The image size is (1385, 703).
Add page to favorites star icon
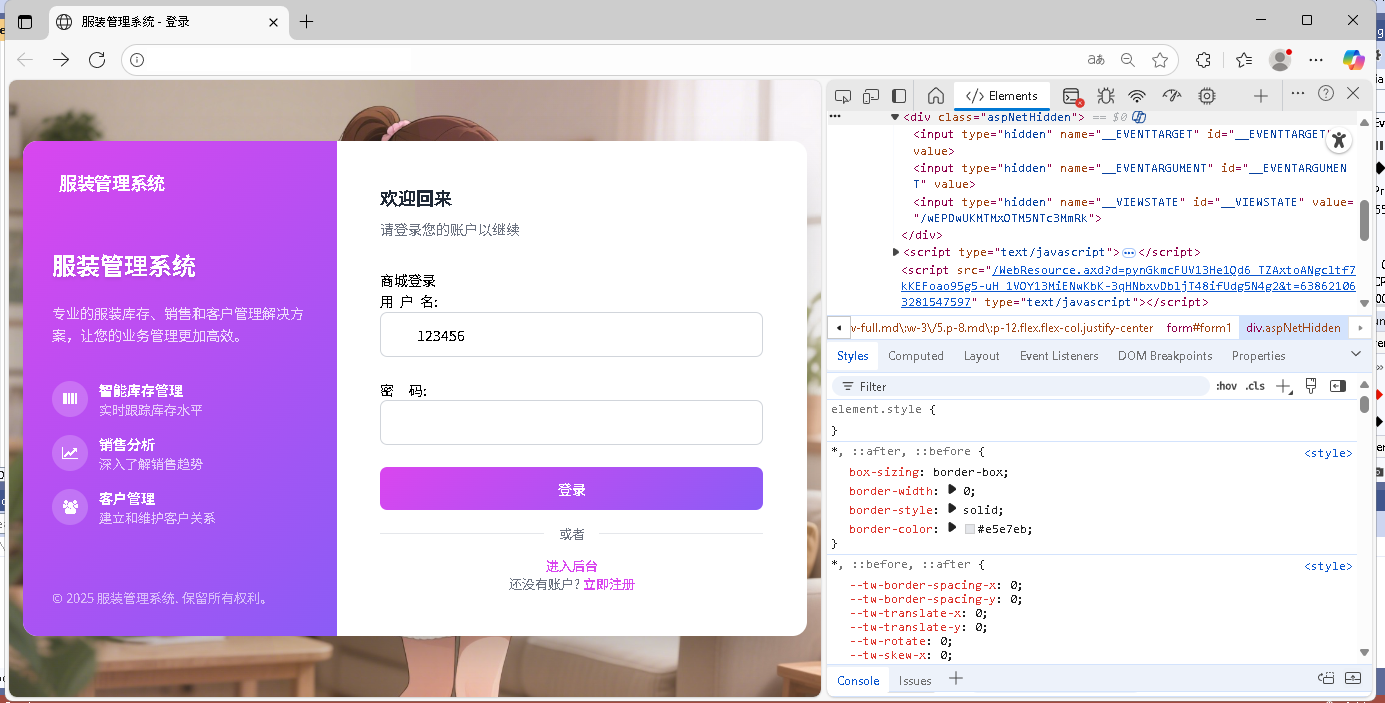[1160, 60]
